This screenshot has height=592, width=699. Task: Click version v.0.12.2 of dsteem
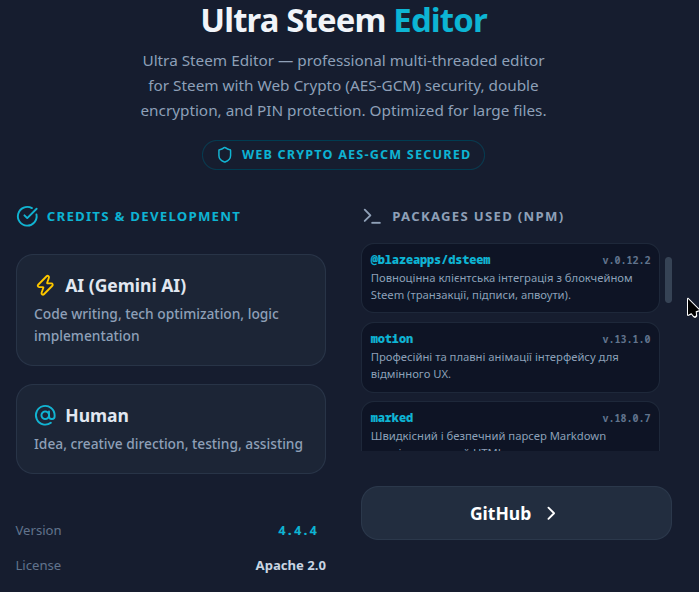[x=626, y=260]
